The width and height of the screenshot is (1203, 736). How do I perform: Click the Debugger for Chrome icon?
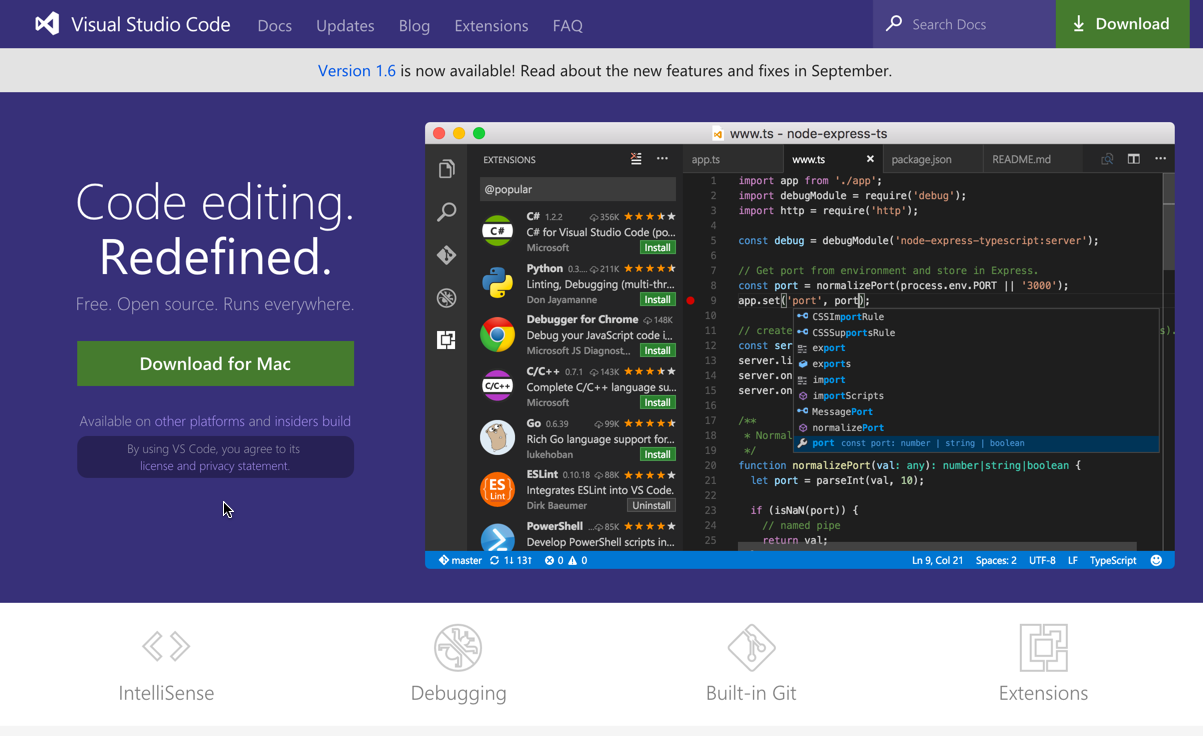pyautogui.click(x=497, y=335)
